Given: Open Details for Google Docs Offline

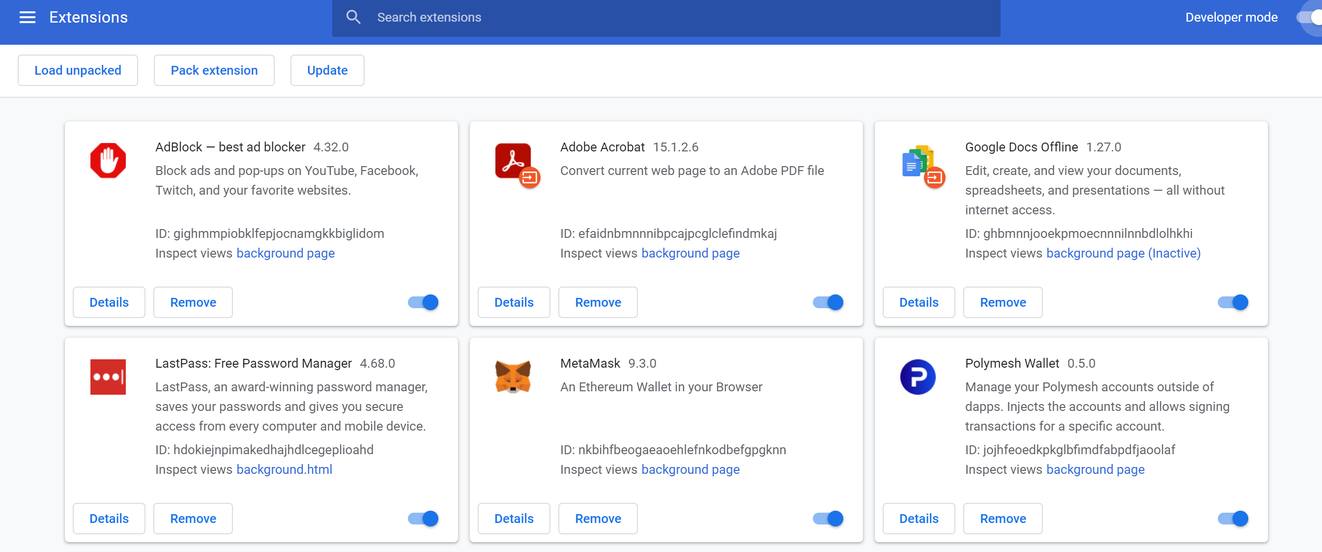Looking at the screenshot, I should point(919,302).
